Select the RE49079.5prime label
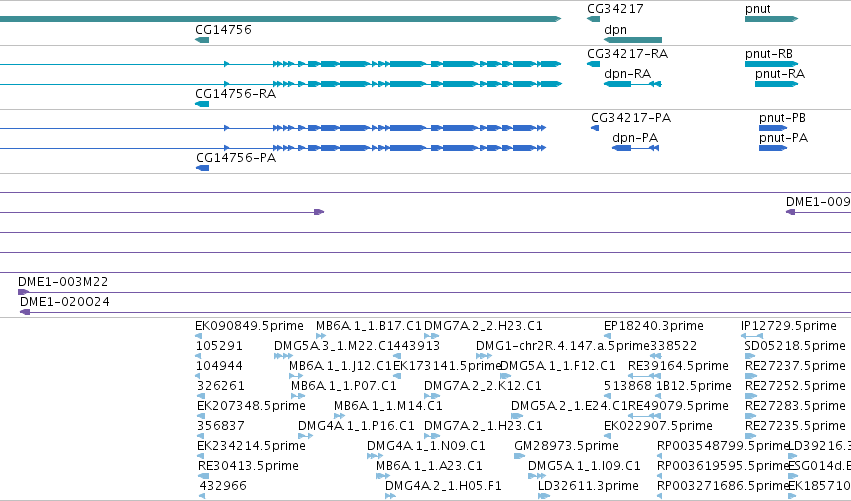Screen dimensions: 851x501 point(678,406)
